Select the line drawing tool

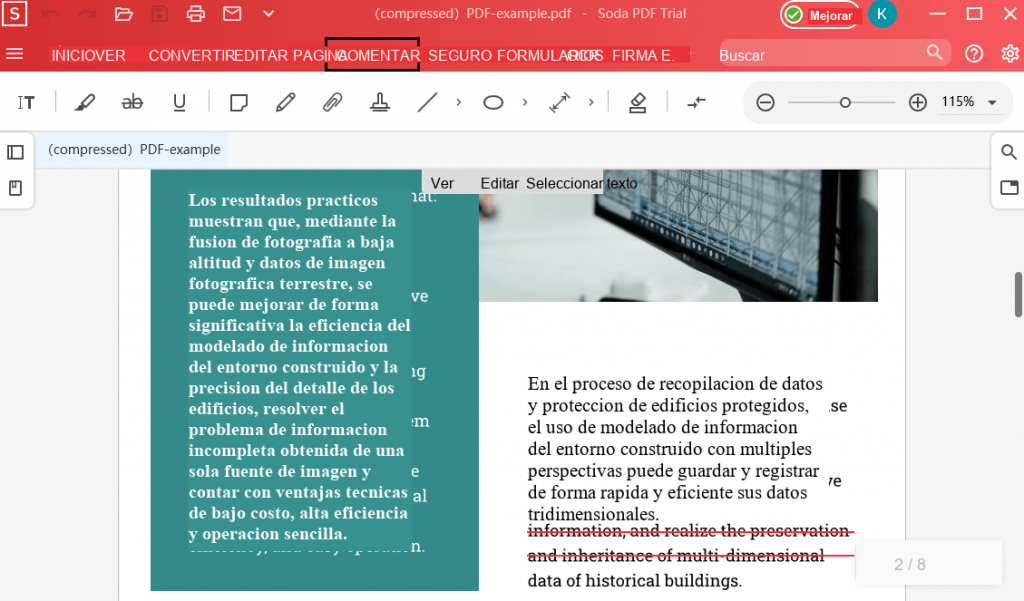(x=427, y=103)
